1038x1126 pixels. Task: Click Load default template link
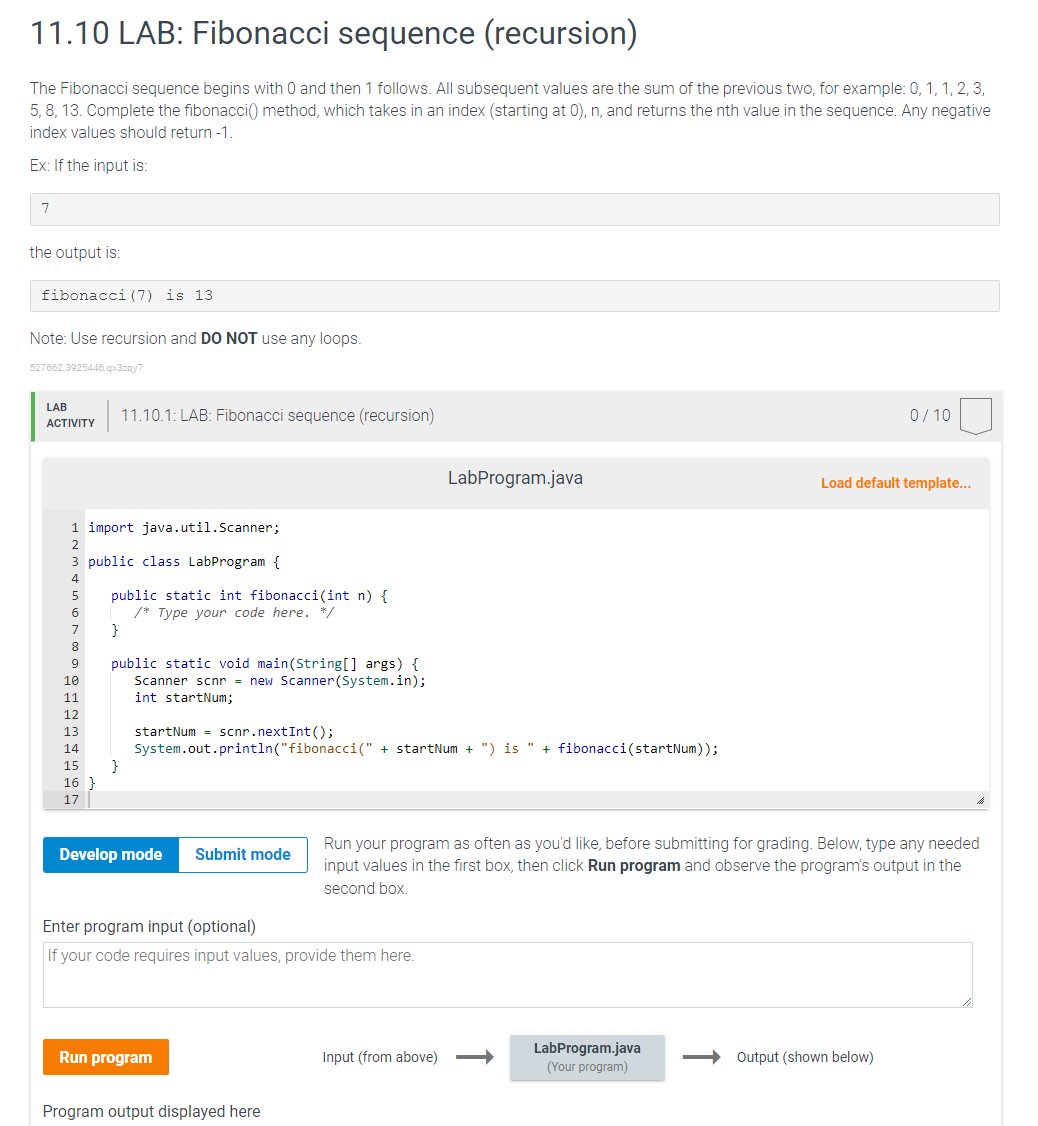(895, 483)
